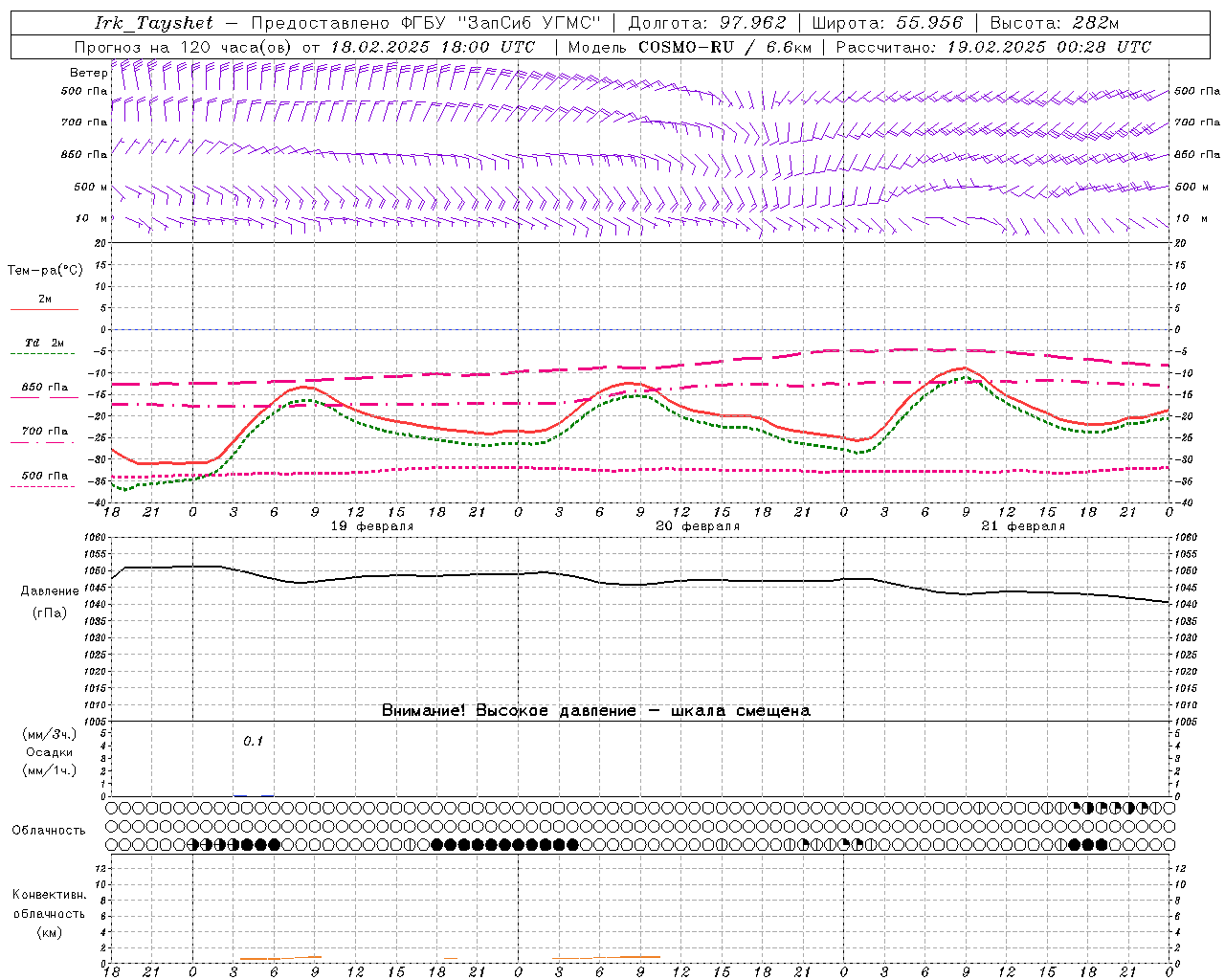Select the "20 февраля" date label
Screen dimensions: 1225x980
point(698,526)
